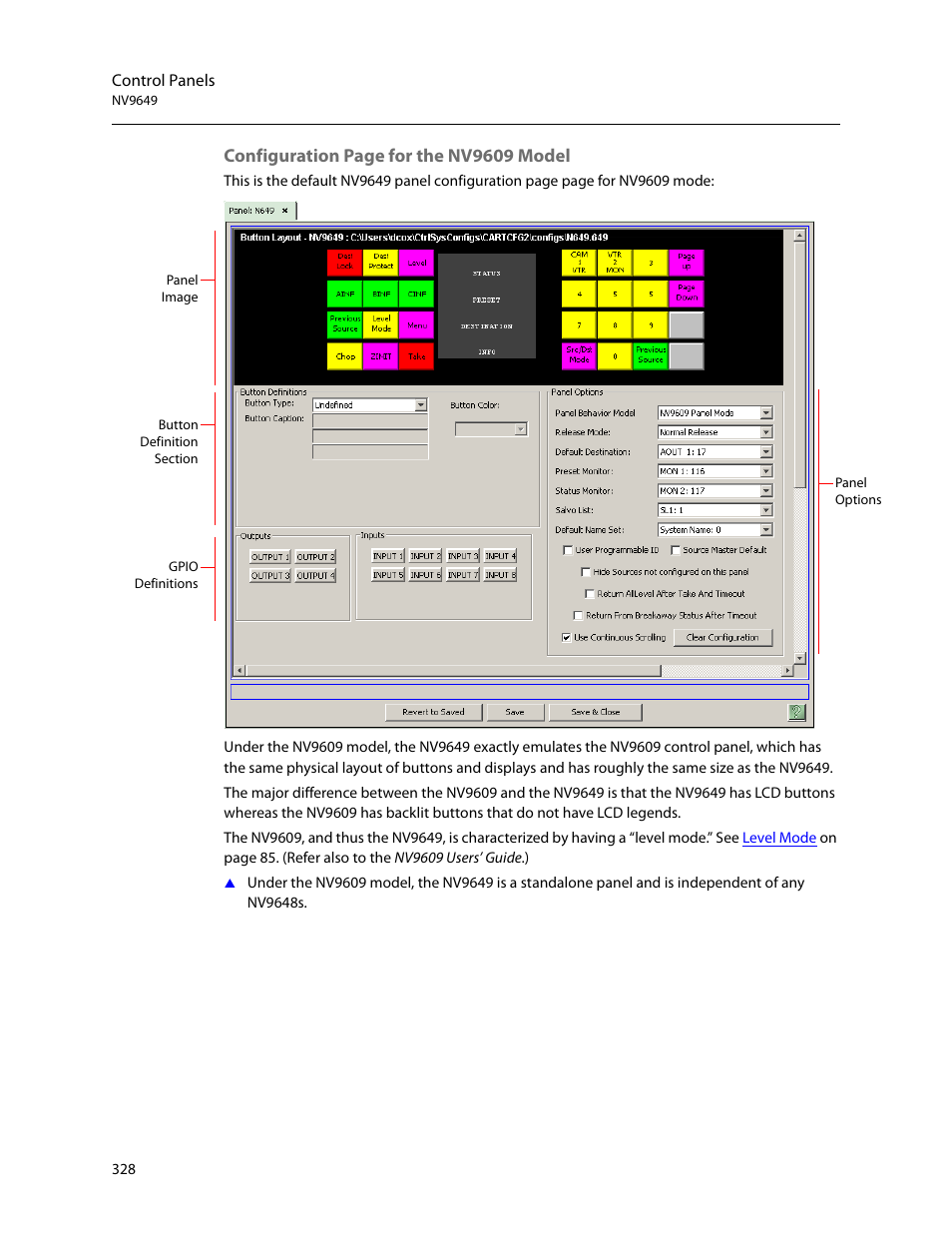
Task: Select the green AINF panel button
Action: click(x=345, y=294)
